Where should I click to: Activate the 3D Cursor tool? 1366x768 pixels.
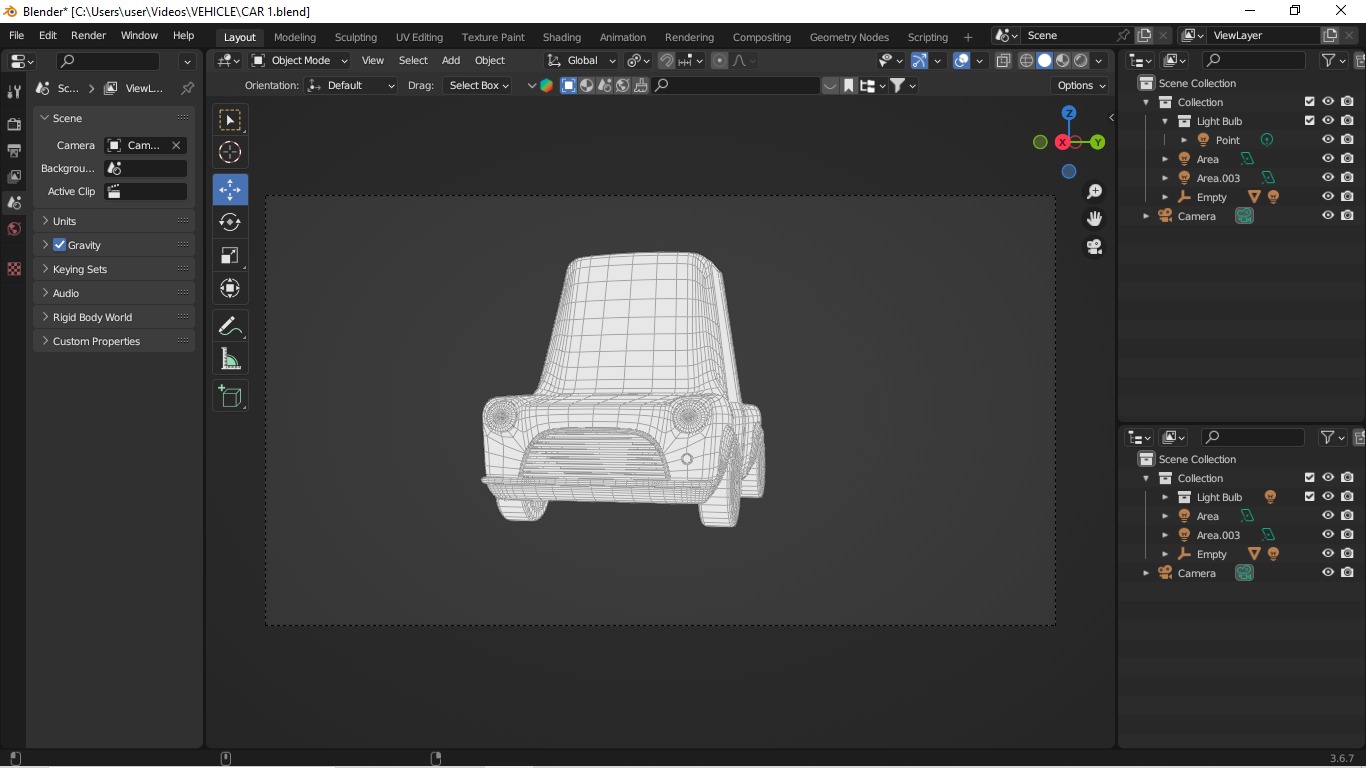[x=230, y=152]
